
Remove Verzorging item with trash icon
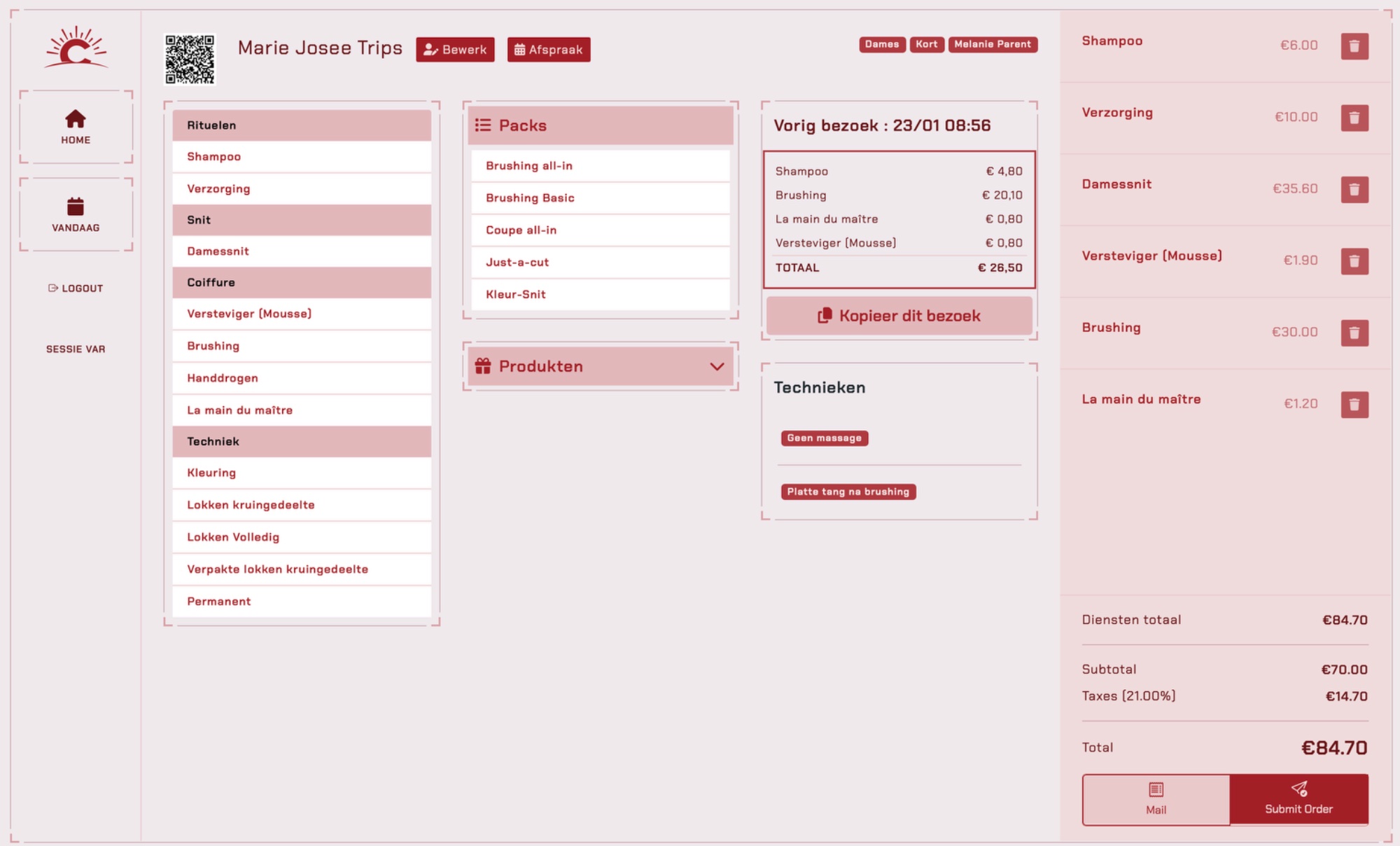pyautogui.click(x=1354, y=118)
